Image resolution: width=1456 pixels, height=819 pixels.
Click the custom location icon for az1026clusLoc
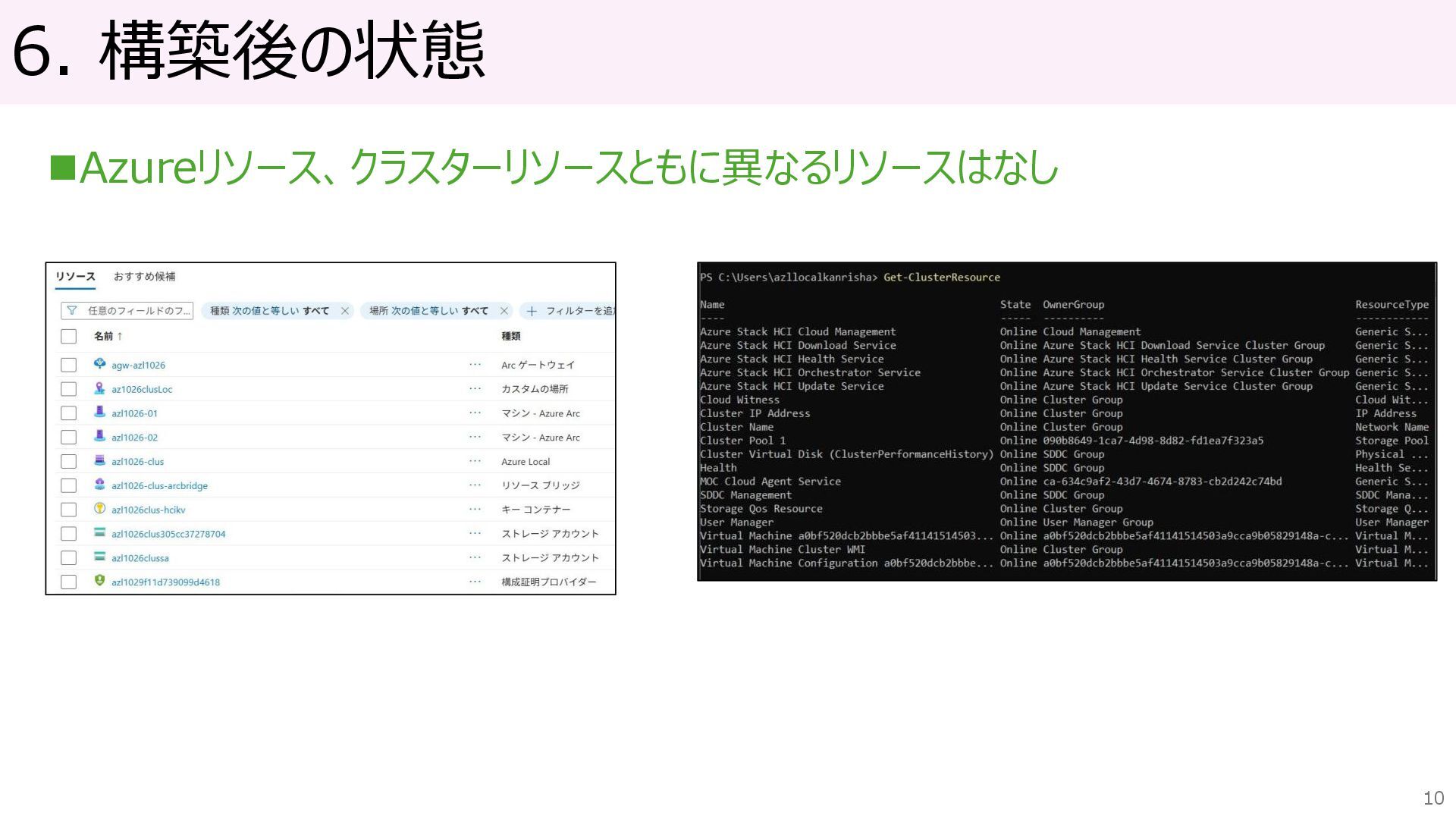click(99, 388)
